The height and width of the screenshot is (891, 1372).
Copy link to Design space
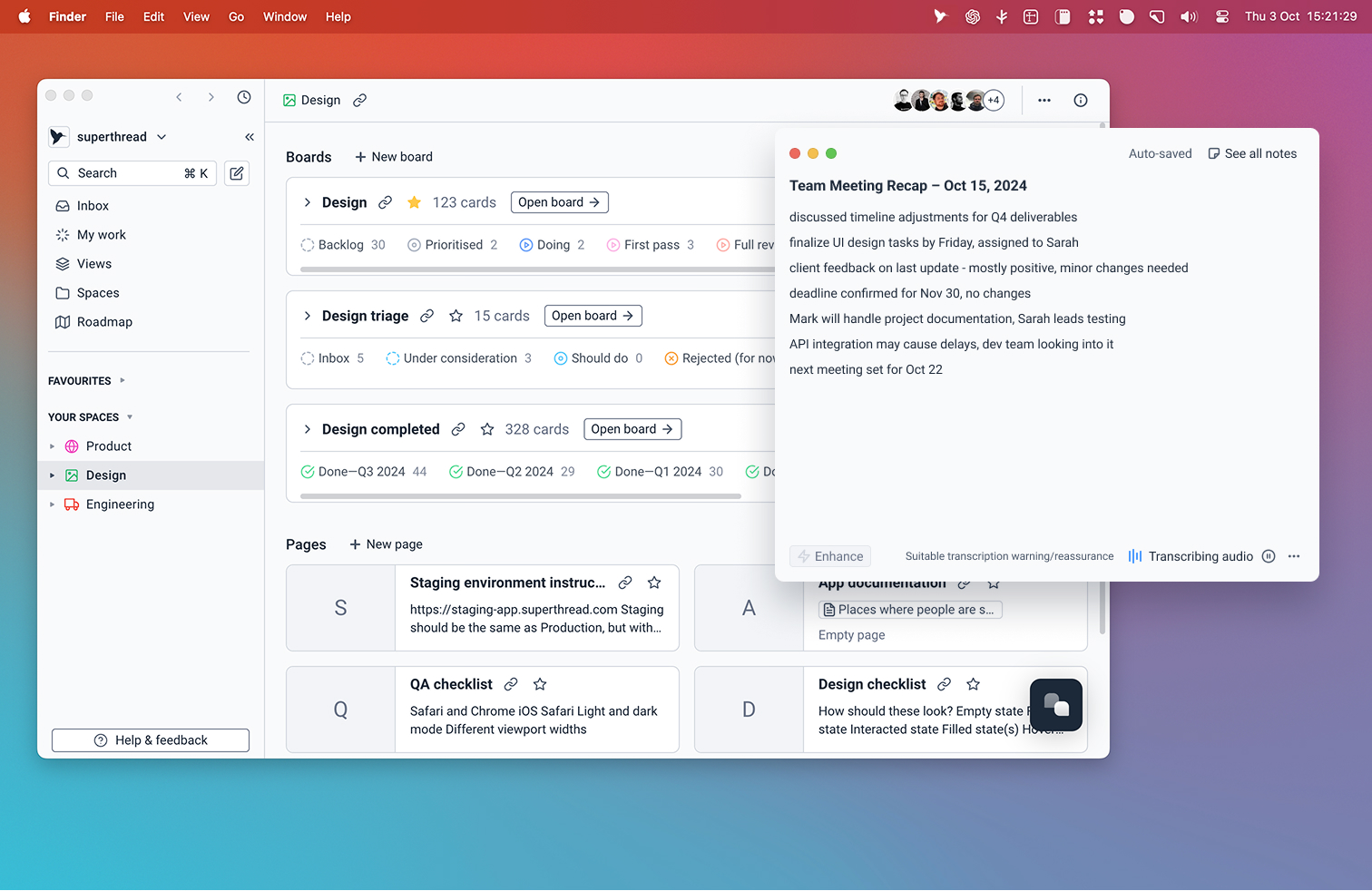point(360,101)
